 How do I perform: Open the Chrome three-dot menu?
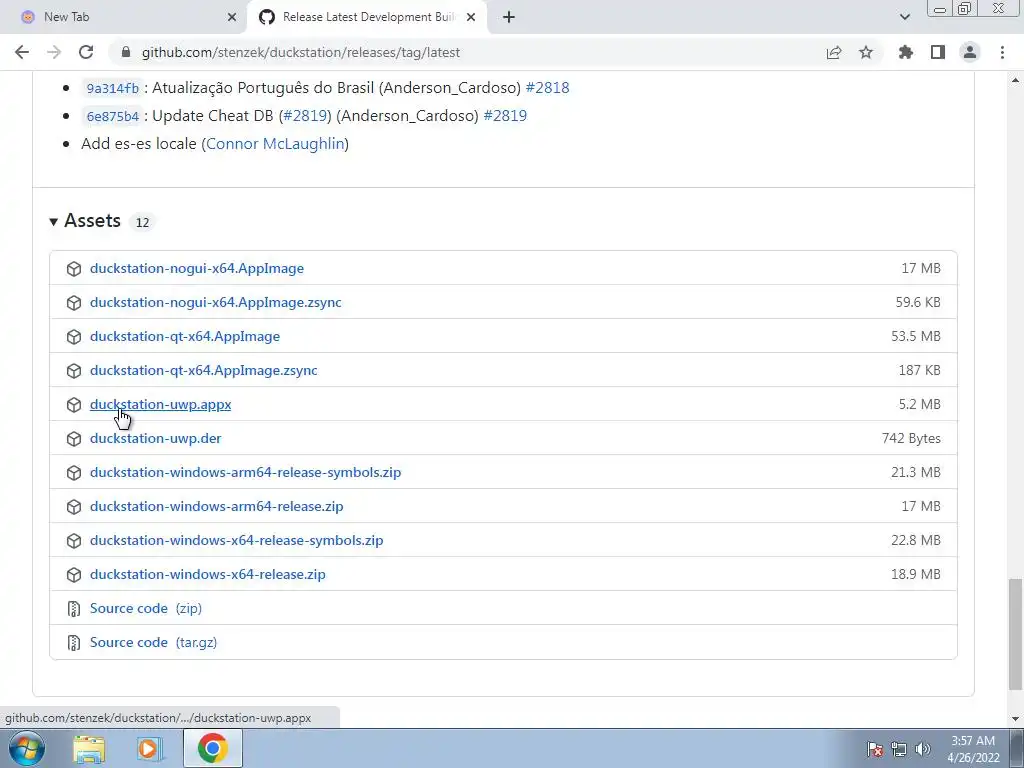(1002, 52)
